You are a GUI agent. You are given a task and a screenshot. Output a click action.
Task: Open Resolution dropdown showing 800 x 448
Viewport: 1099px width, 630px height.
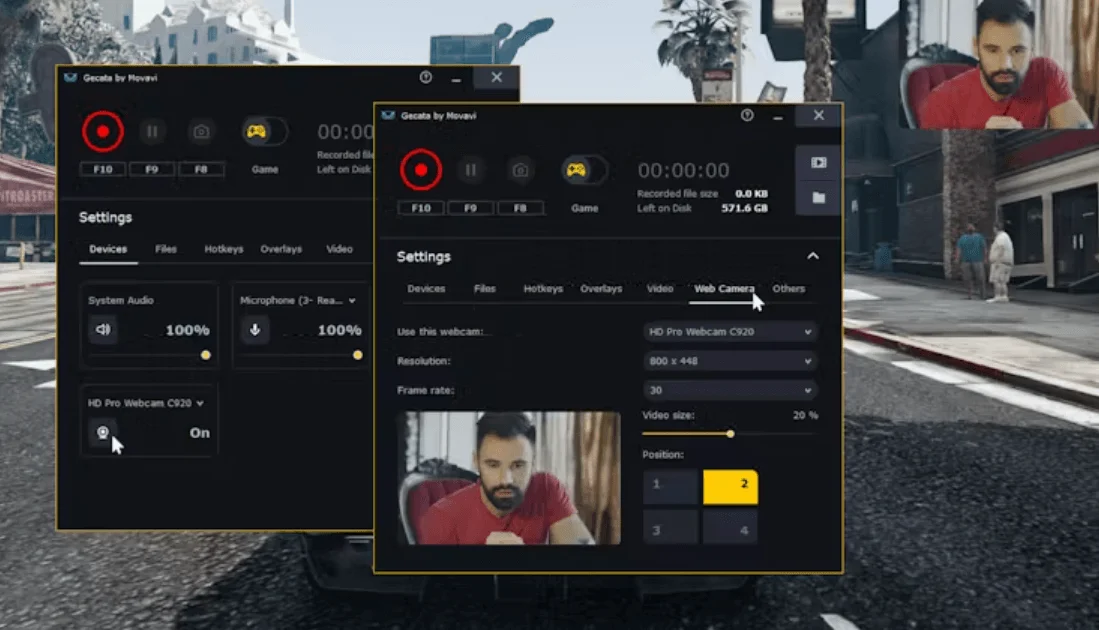point(729,361)
